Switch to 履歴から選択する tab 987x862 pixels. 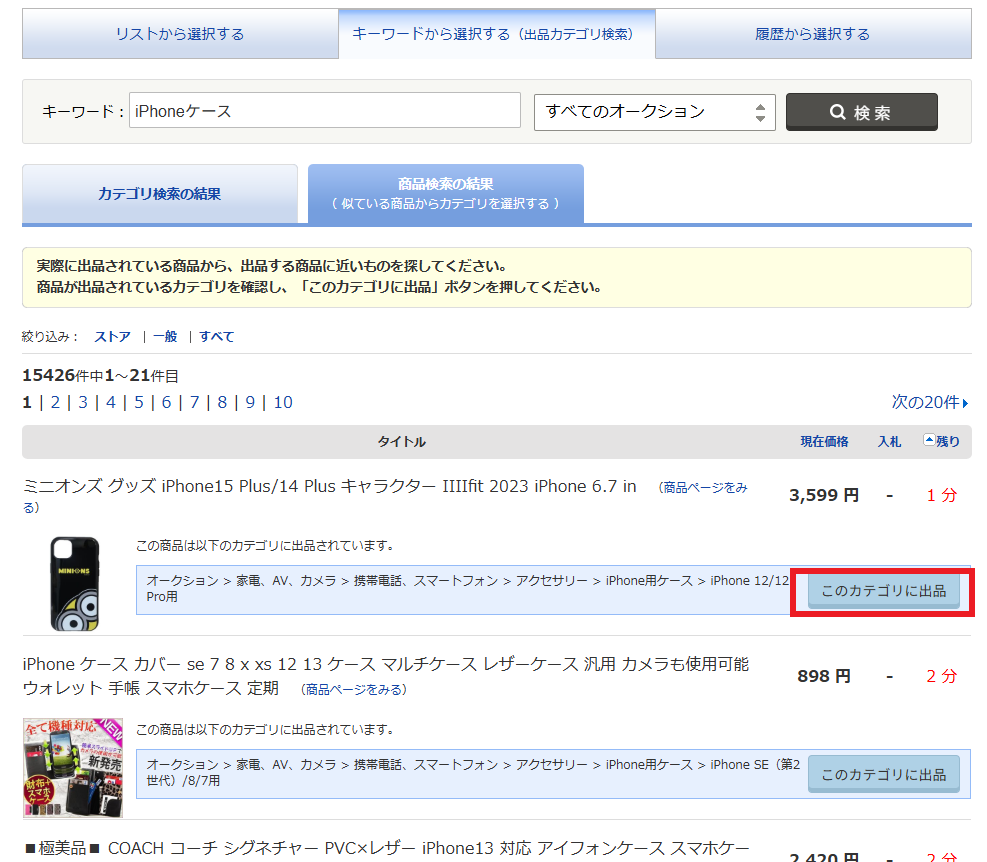(812, 34)
